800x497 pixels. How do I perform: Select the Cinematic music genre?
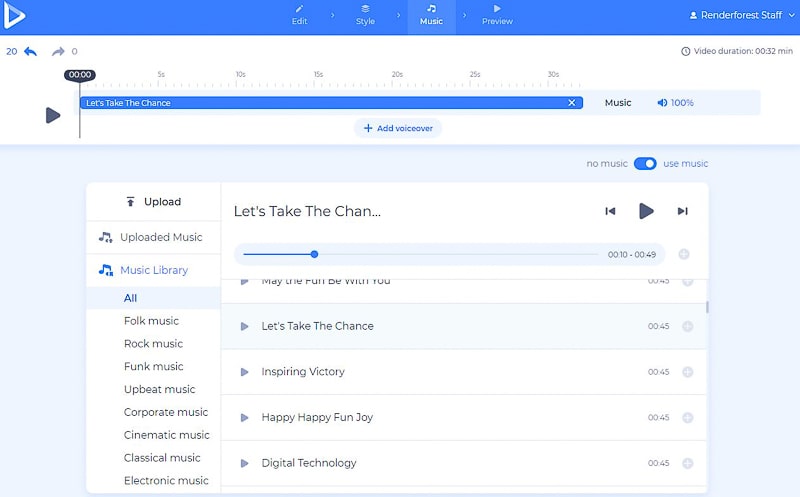click(x=166, y=435)
